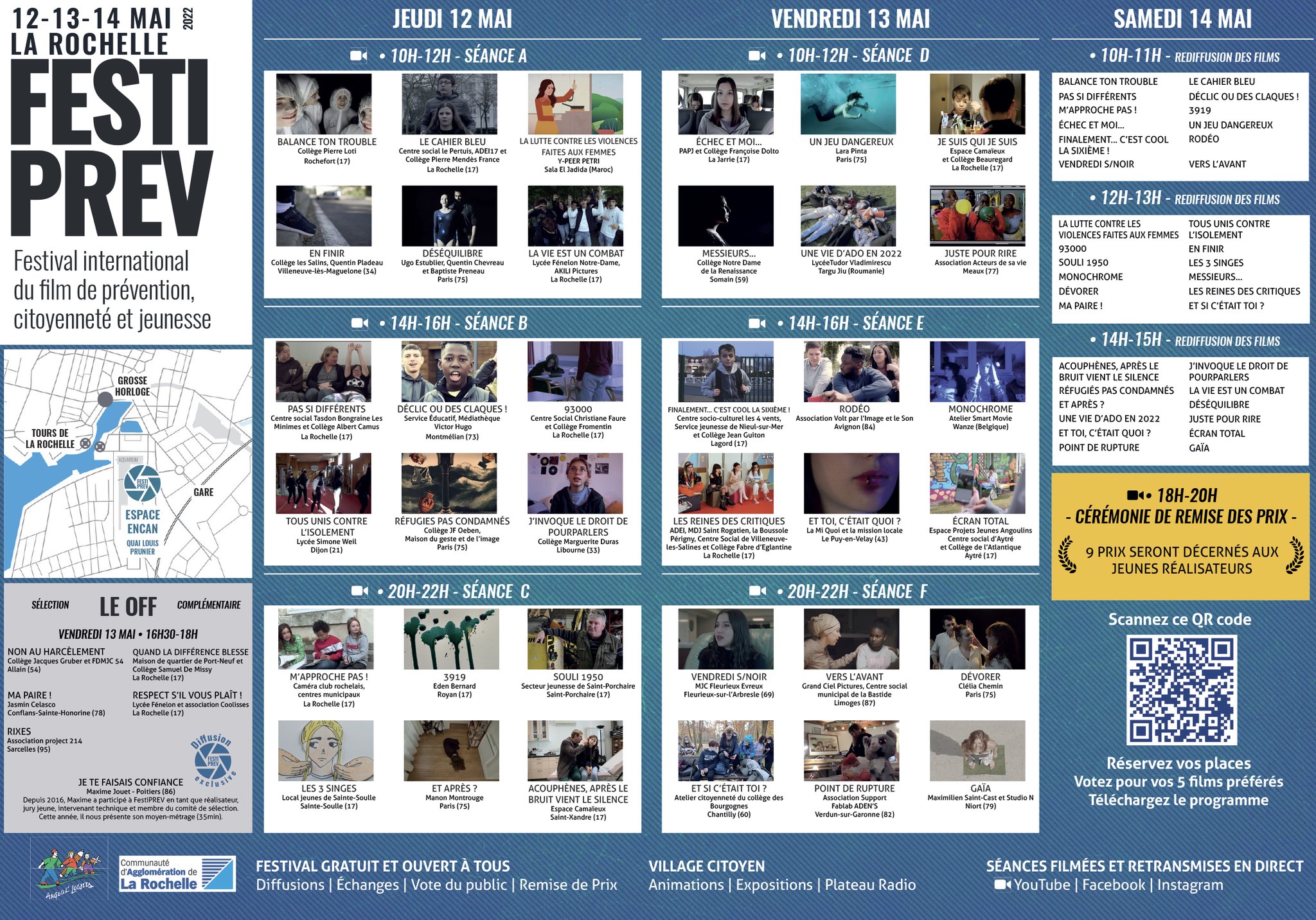This screenshot has width=1316, height=920.
Task: Click the YouTube text in footer
Action: 1042,885
